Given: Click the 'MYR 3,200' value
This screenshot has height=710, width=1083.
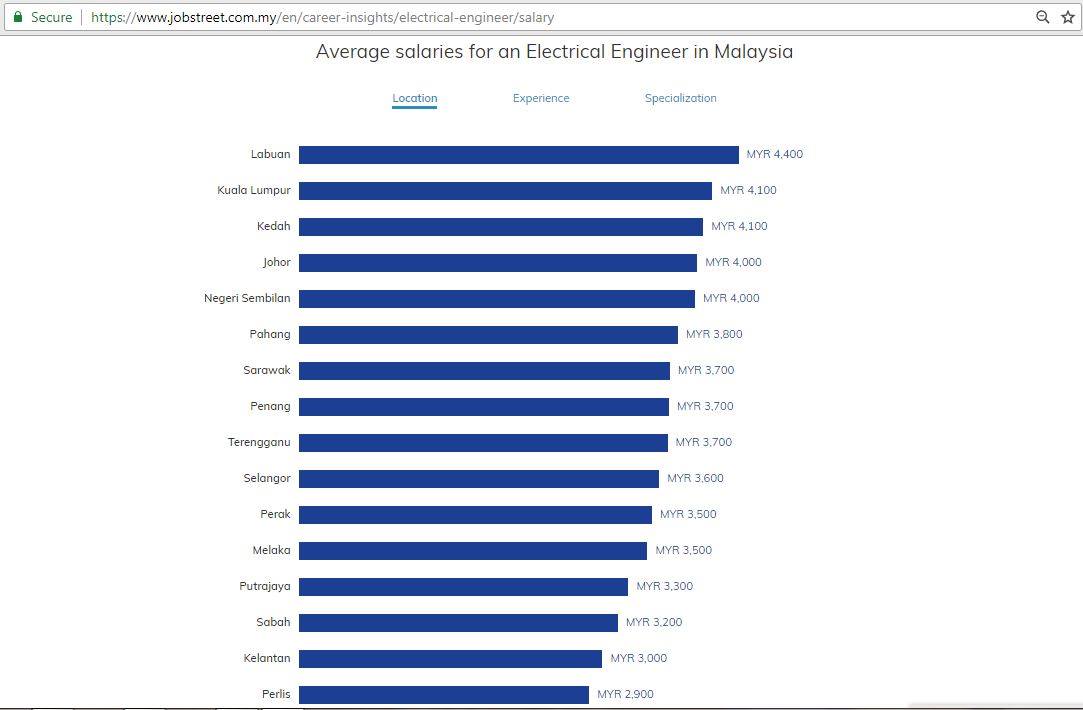Looking at the screenshot, I should pos(653,622).
